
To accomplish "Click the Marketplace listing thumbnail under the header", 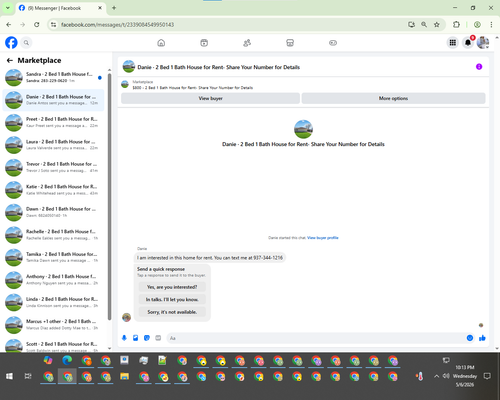I will 125,85.
